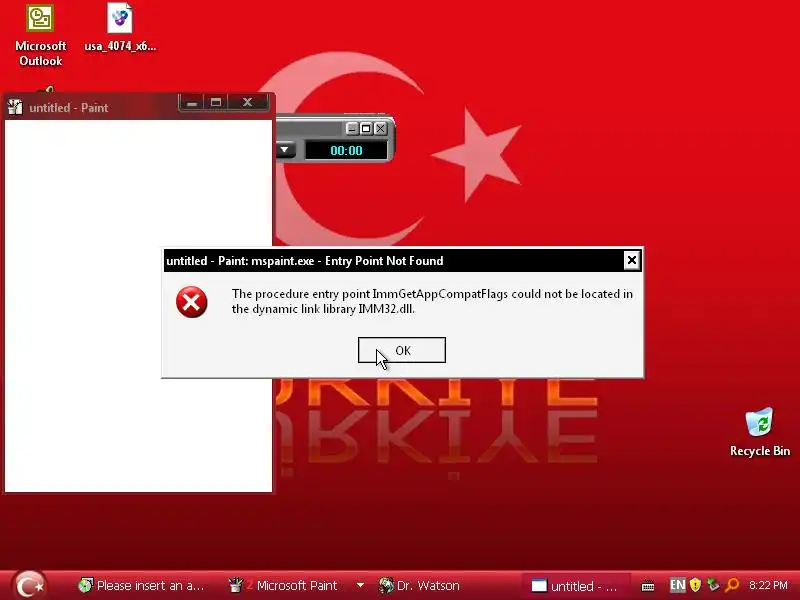
Task: Click the red error icon in the dialog
Action: coord(191,302)
